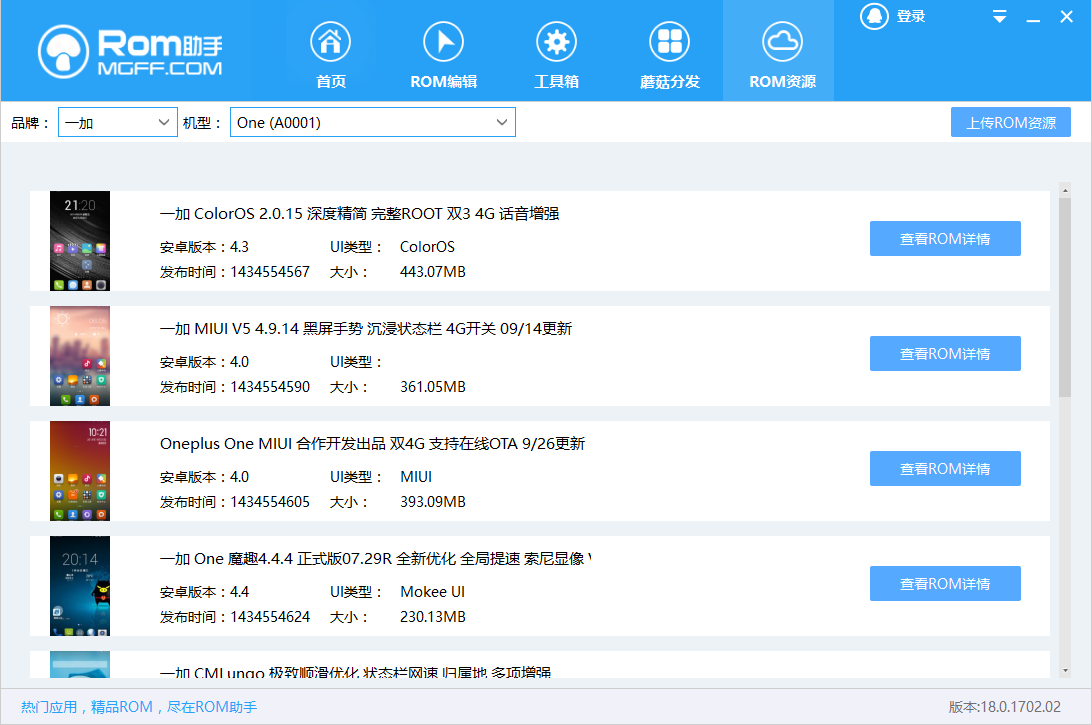Click the scrollbar down arrow
This screenshot has height=725, width=1092.
coord(1065,670)
